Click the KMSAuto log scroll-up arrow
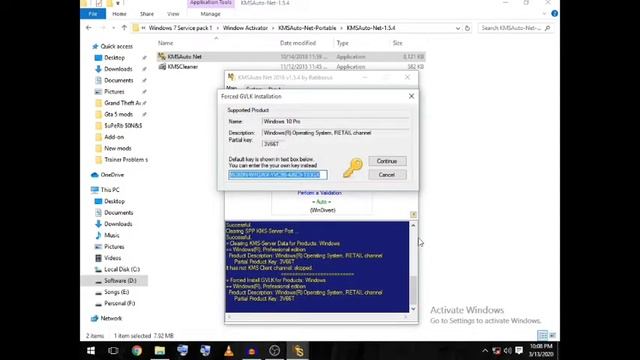640x360 pixels. (413, 225)
